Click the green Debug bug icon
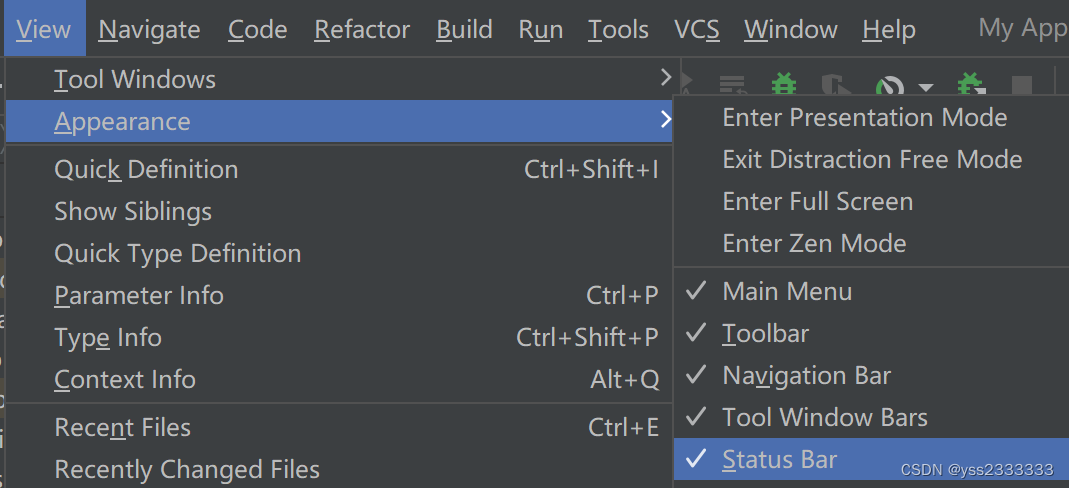This screenshot has height=488, width=1069. pos(785,84)
